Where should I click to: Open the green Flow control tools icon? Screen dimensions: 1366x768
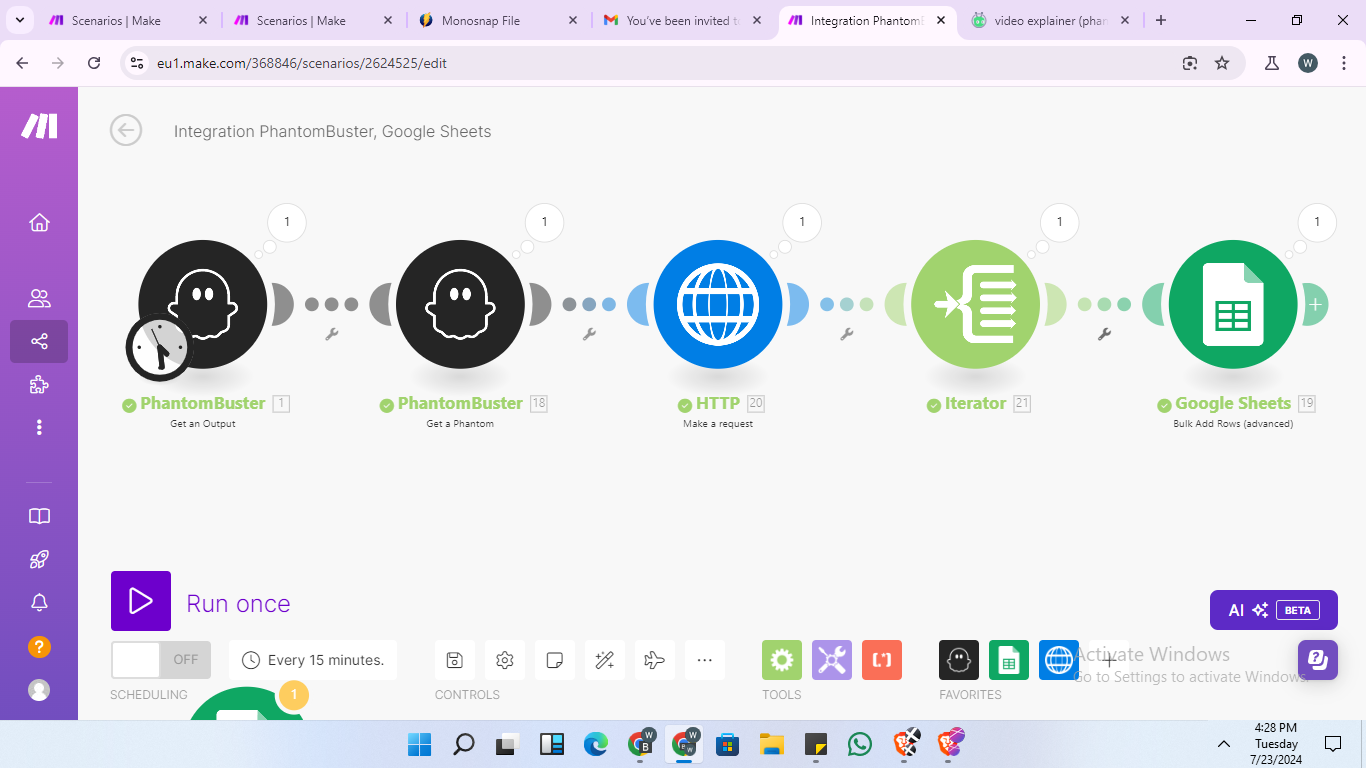[782, 660]
